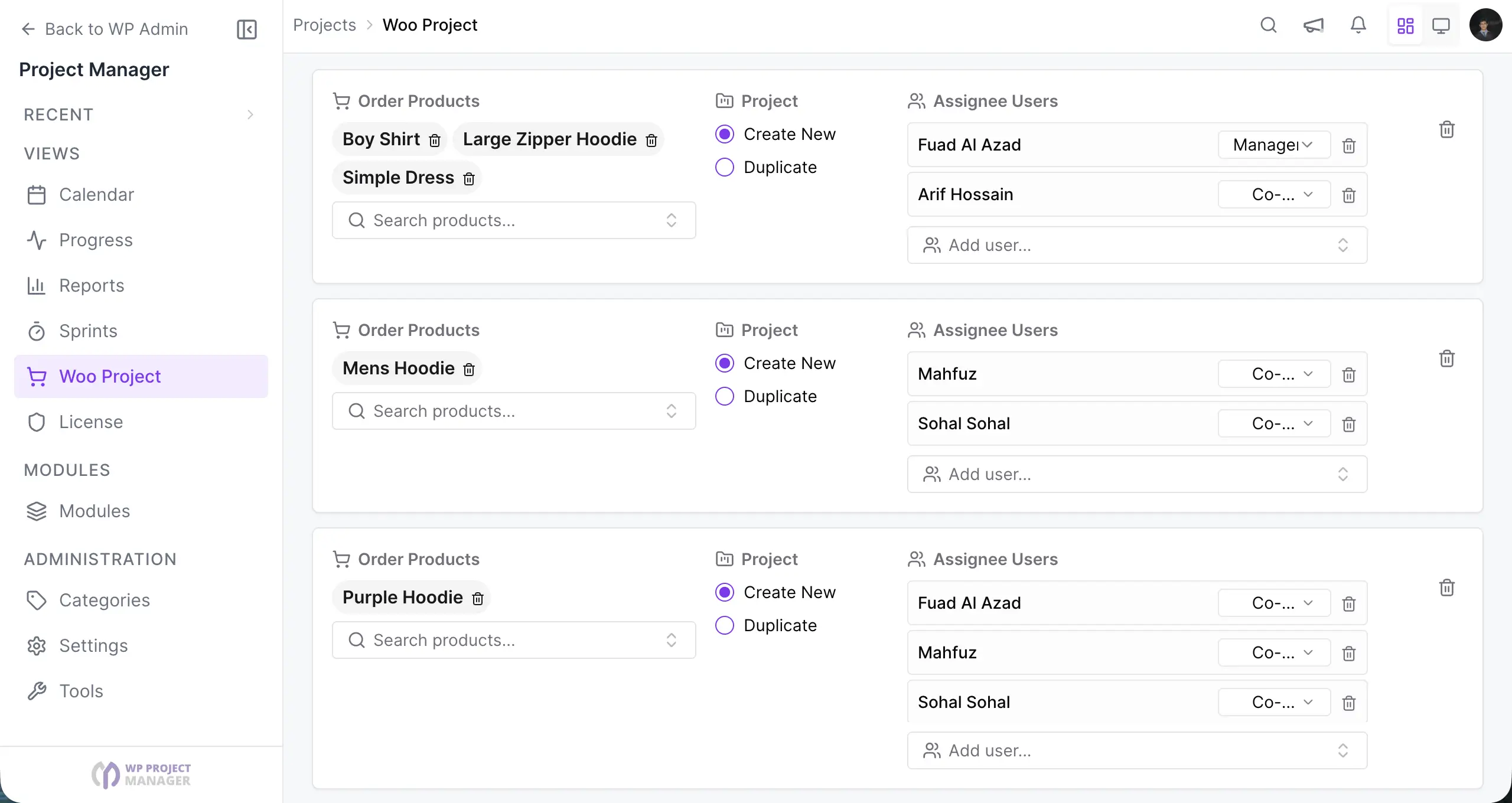Open announcements megaphone icon
Screen dimensions: 1512x803
(x=1313, y=25)
